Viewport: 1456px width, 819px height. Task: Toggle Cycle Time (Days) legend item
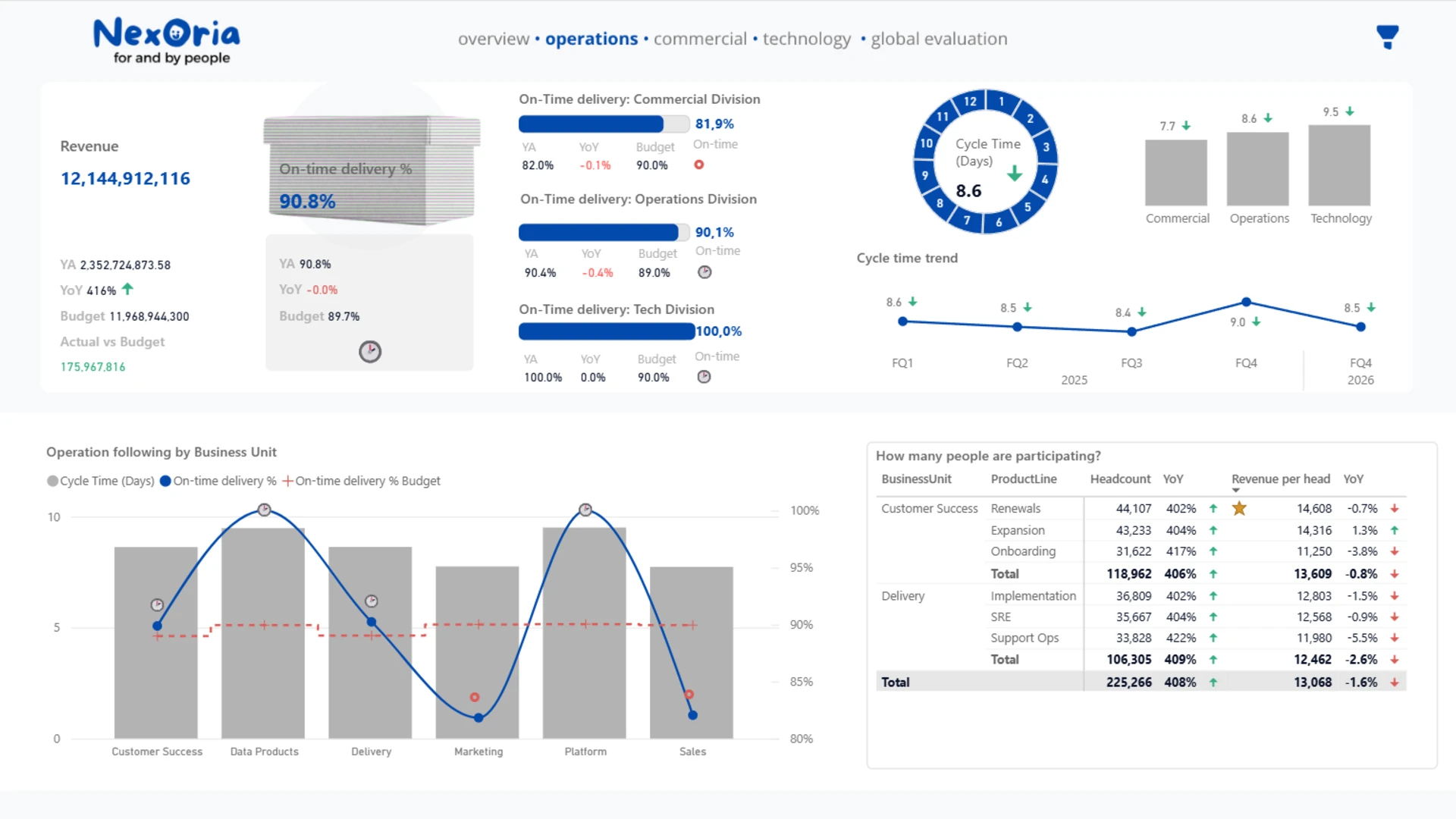click(101, 481)
